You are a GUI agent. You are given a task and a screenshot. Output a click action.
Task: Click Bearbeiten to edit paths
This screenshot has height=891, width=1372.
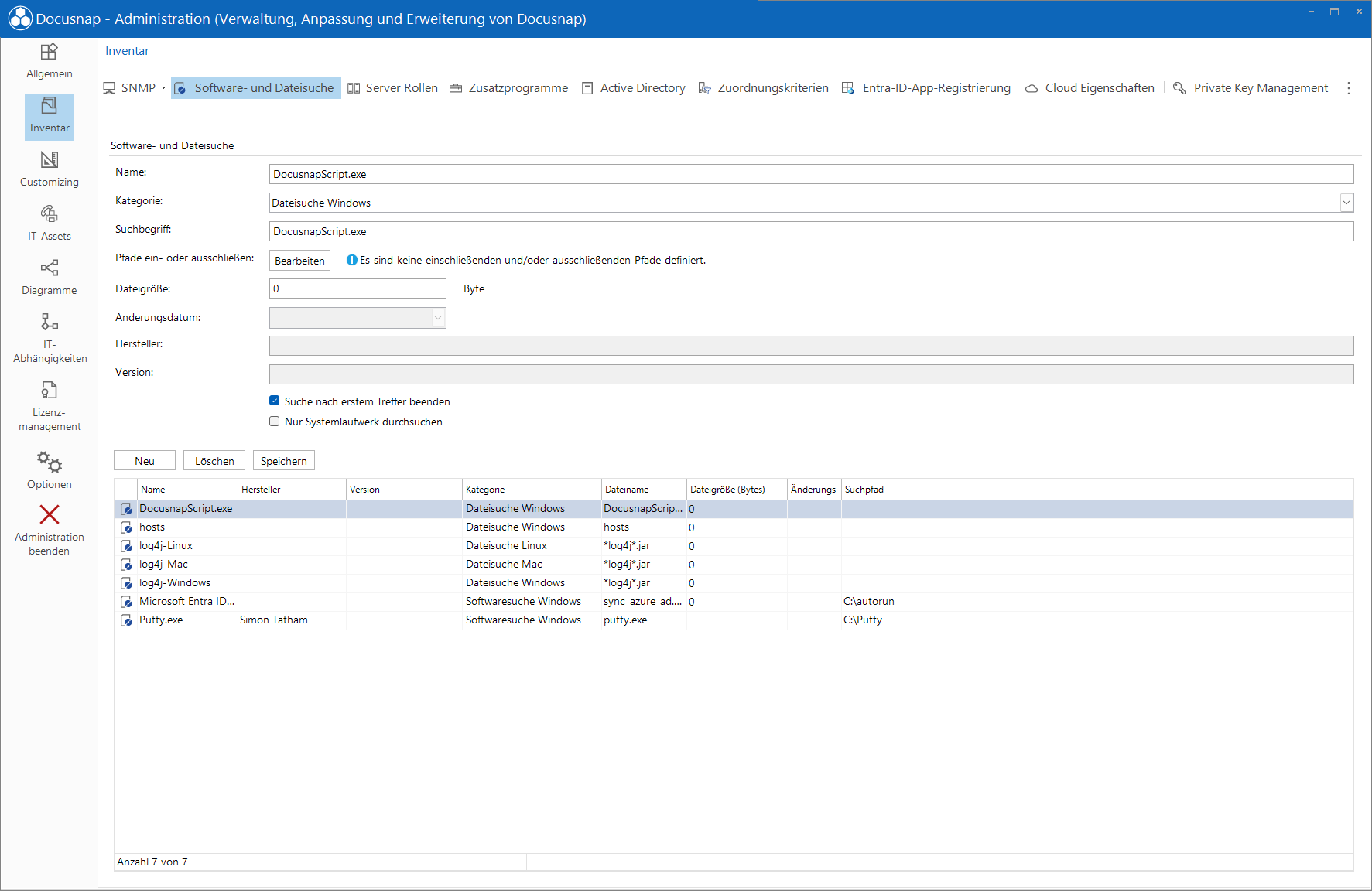tap(299, 261)
